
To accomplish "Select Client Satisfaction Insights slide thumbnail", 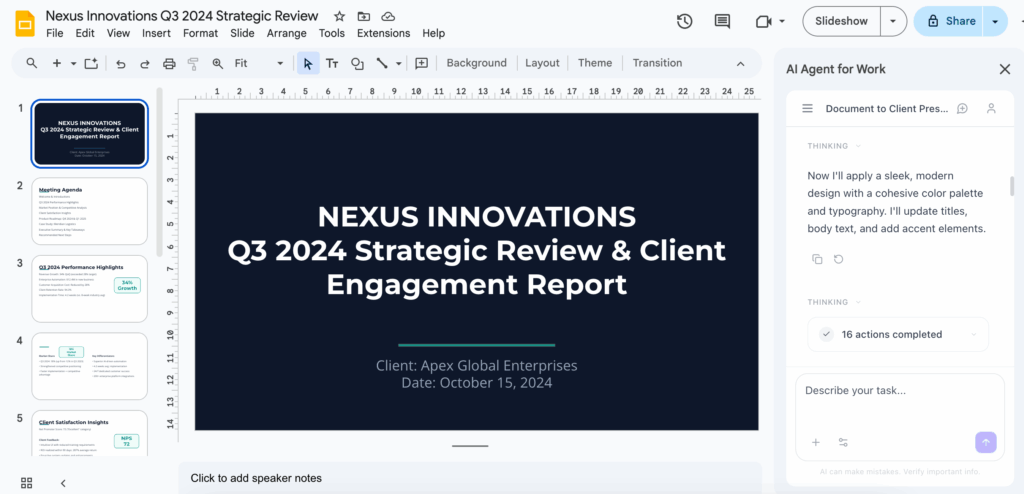I will [x=89, y=433].
